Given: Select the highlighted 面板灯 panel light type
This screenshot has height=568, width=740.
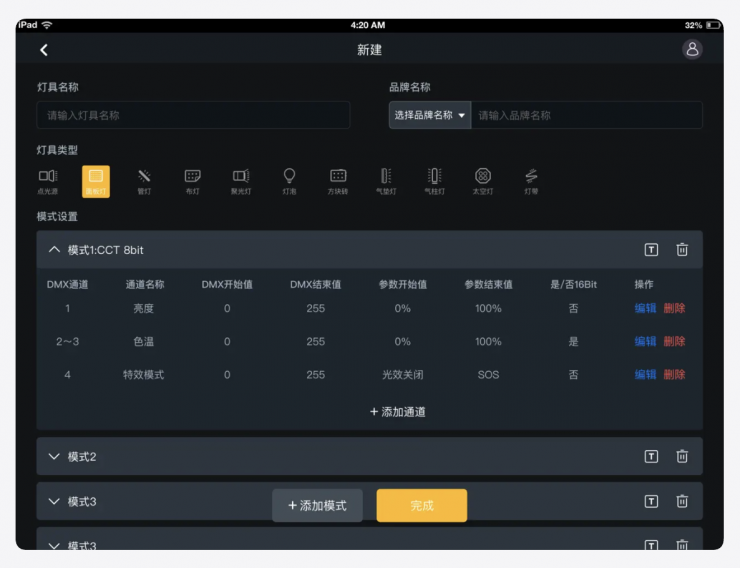Looking at the screenshot, I should point(96,180).
